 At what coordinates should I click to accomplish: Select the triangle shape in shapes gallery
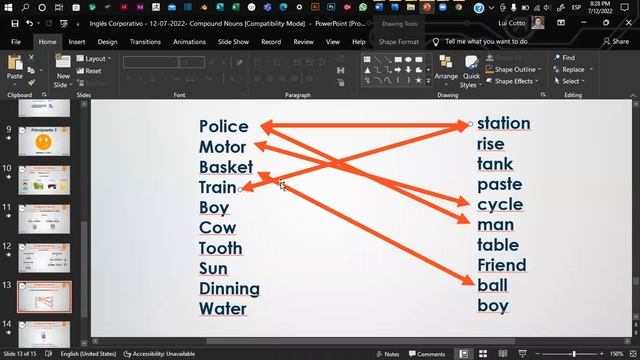click(367, 70)
